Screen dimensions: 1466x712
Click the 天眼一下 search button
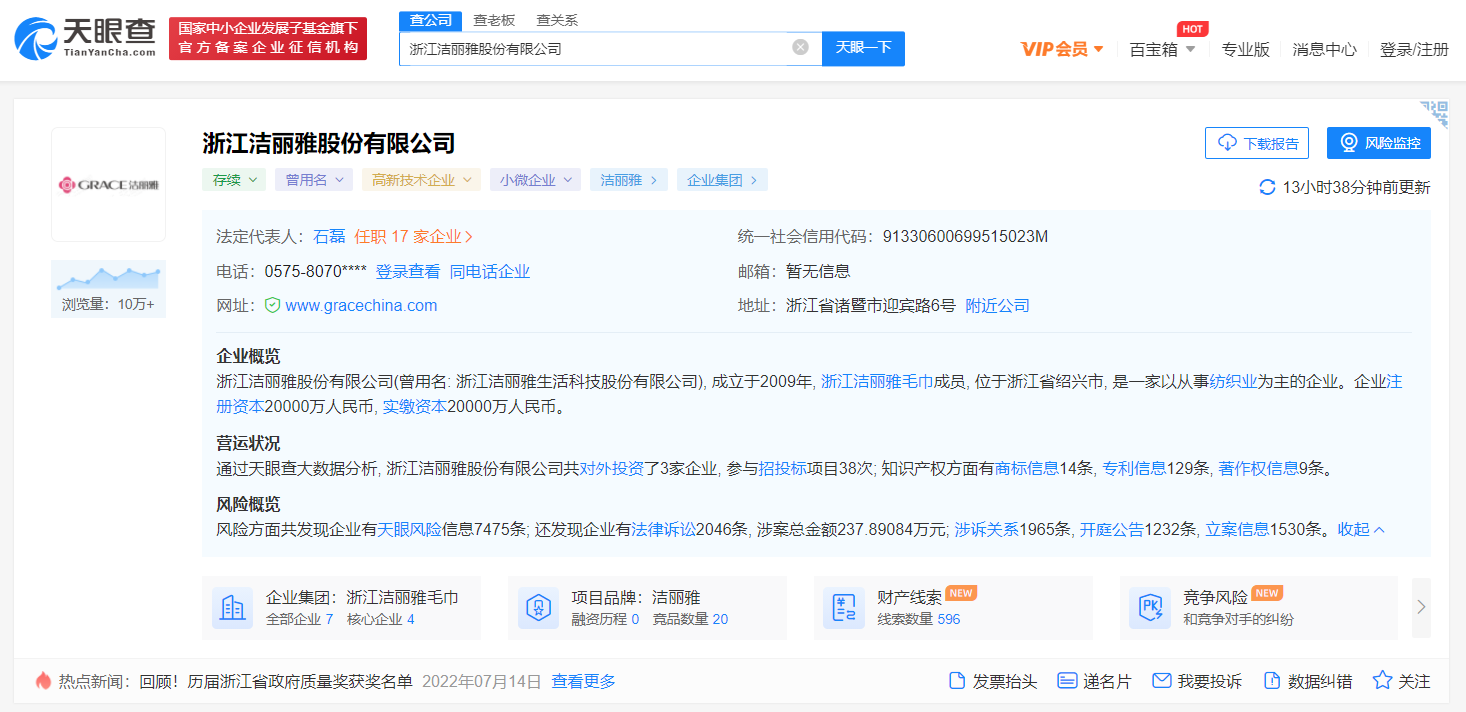point(863,48)
